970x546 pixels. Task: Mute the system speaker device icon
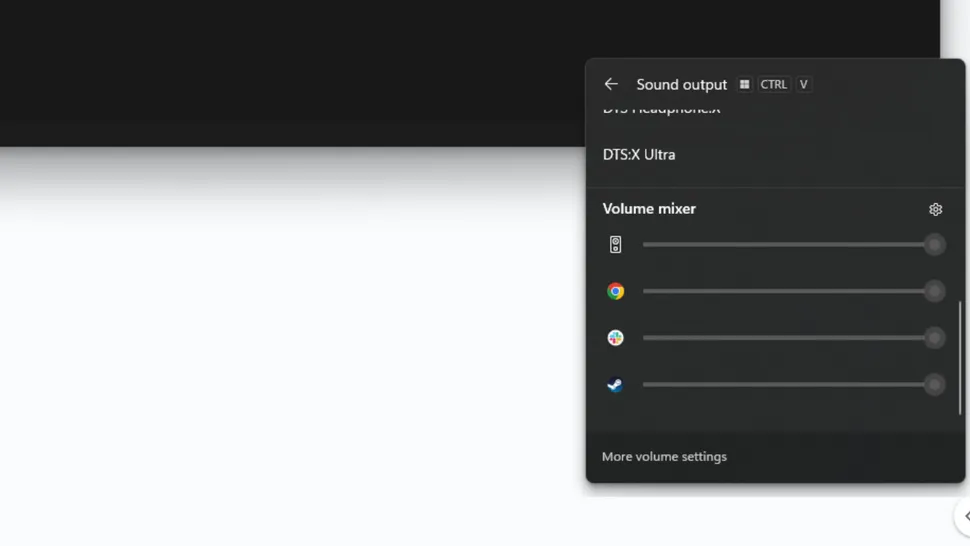coord(616,245)
